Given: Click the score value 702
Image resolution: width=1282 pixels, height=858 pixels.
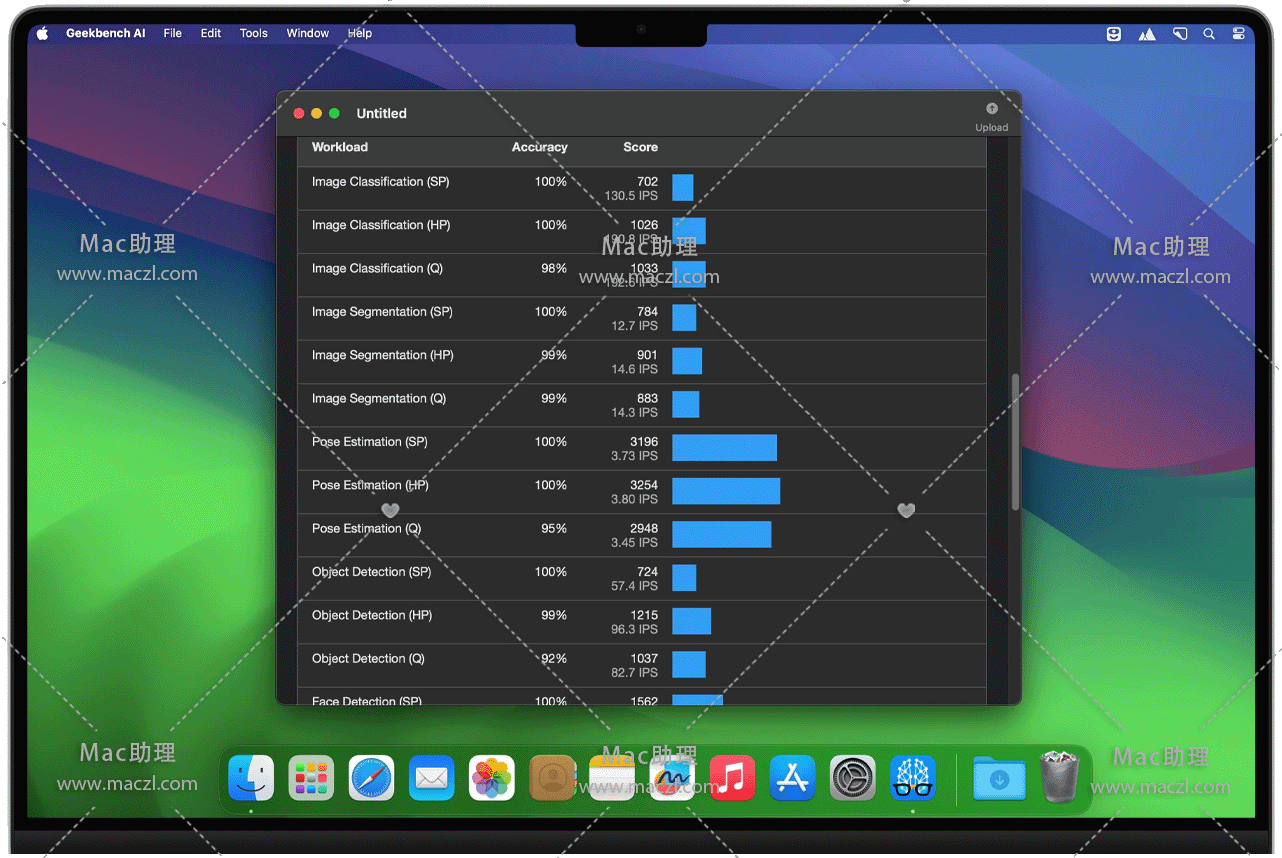Looking at the screenshot, I should [648, 182].
